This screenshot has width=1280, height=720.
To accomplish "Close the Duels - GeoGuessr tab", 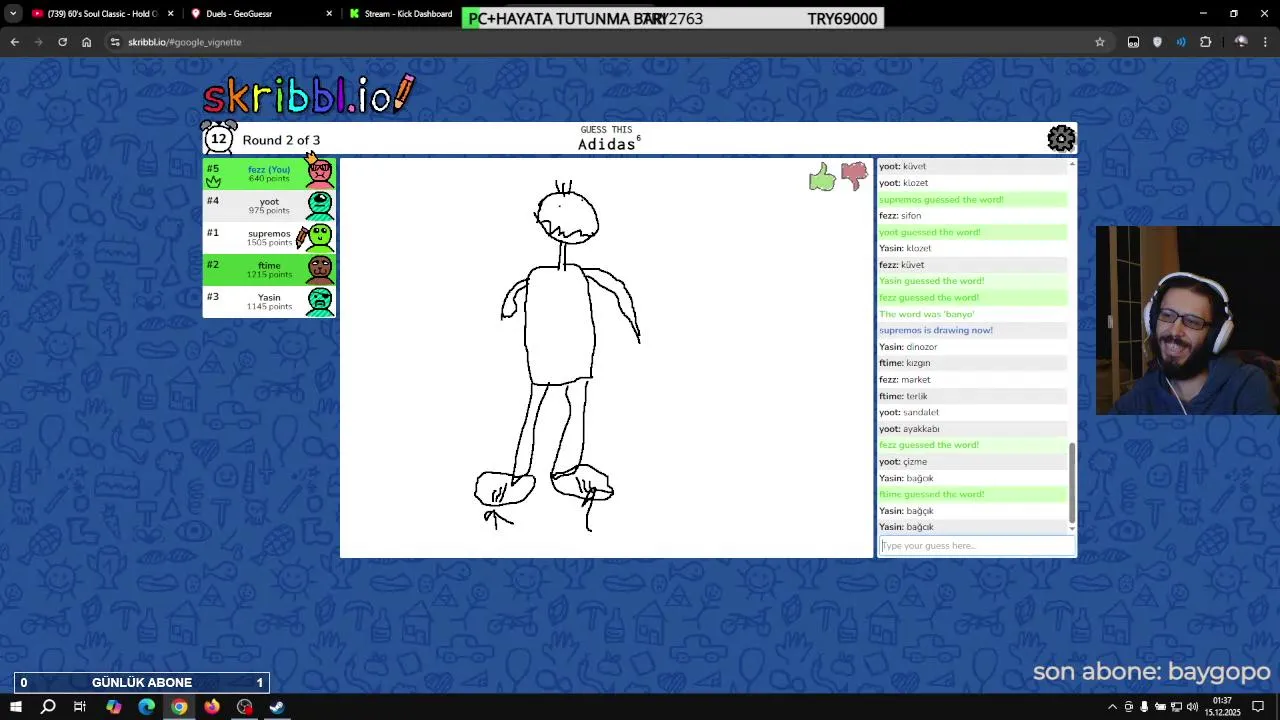I will coord(329,14).
